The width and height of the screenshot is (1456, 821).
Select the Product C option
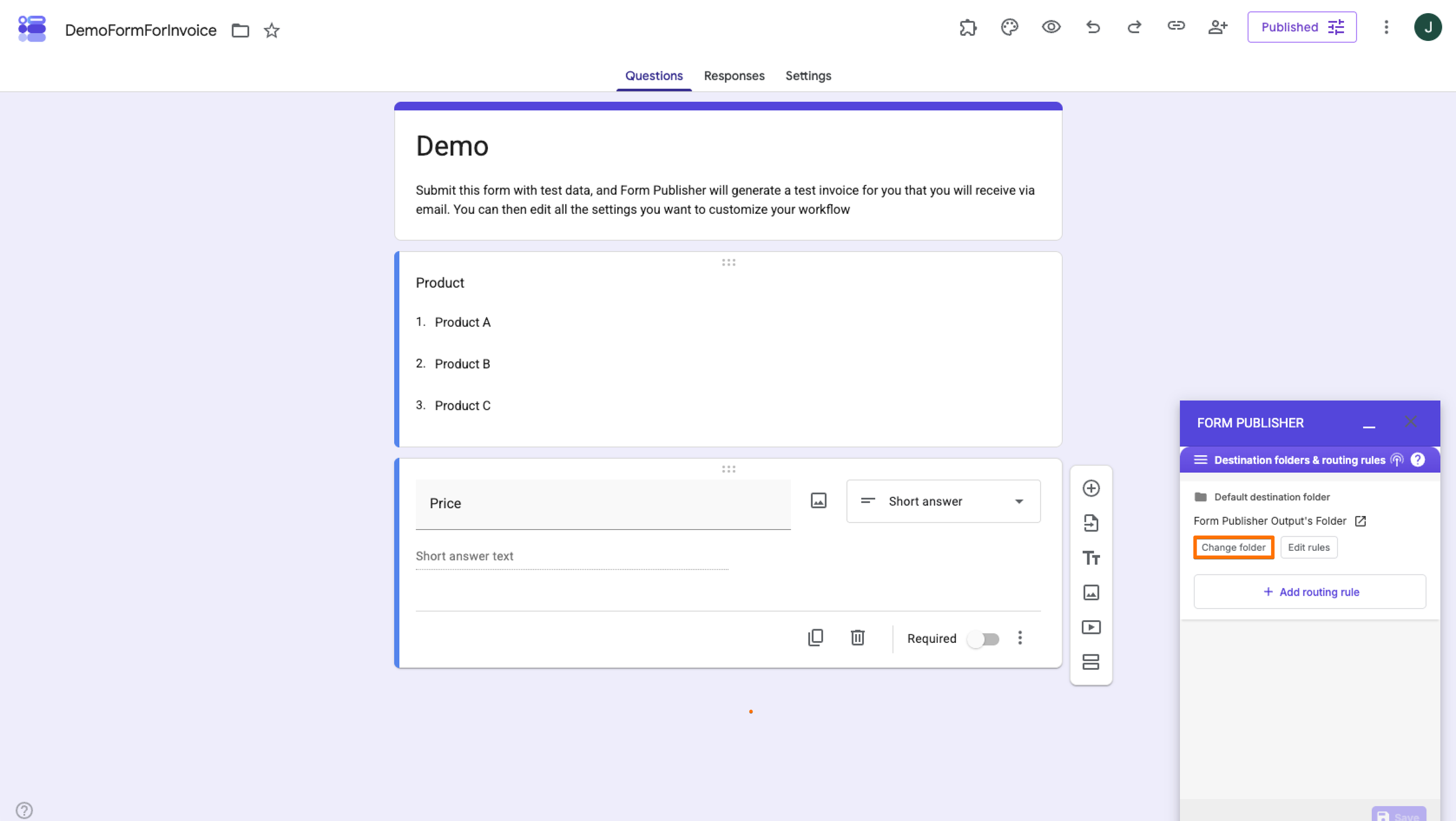pyautogui.click(x=462, y=406)
